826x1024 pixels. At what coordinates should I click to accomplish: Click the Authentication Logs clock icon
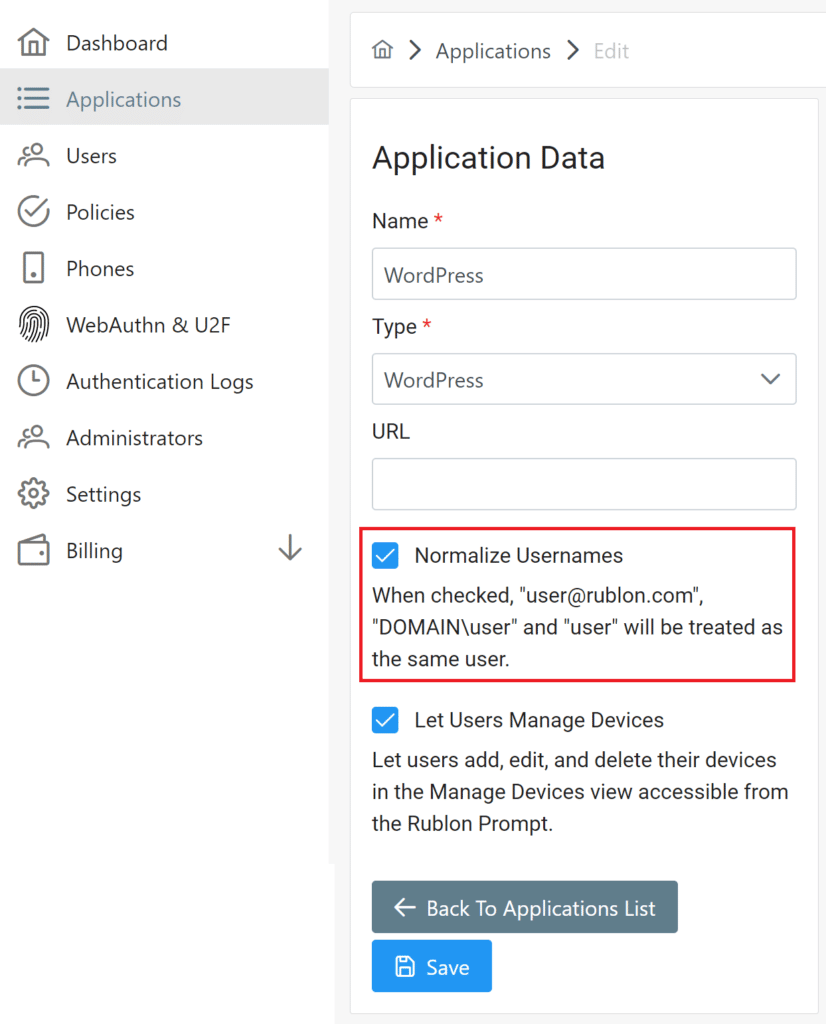click(33, 381)
